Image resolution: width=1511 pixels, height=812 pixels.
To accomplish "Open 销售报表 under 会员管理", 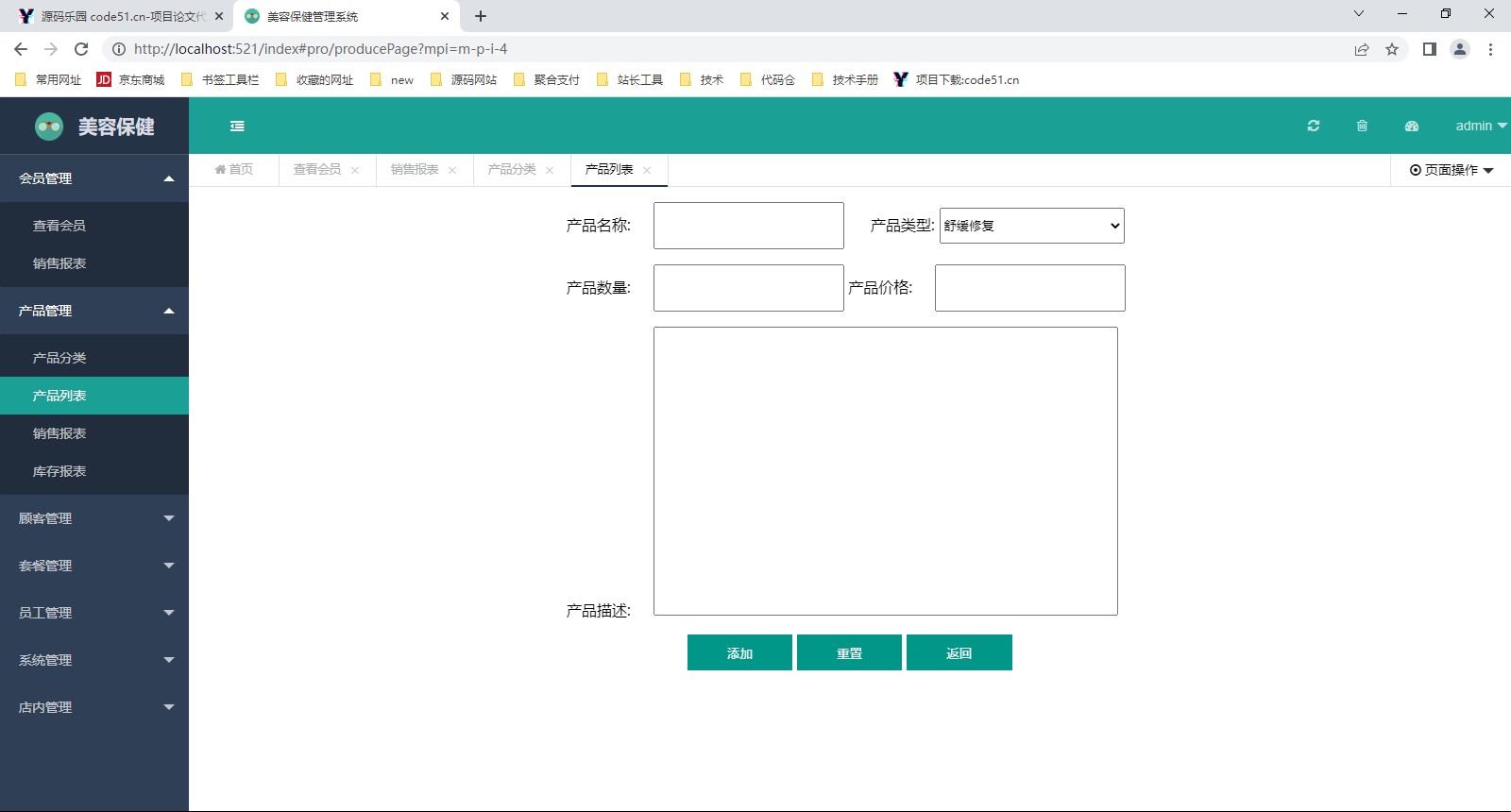I will click(94, 263).
